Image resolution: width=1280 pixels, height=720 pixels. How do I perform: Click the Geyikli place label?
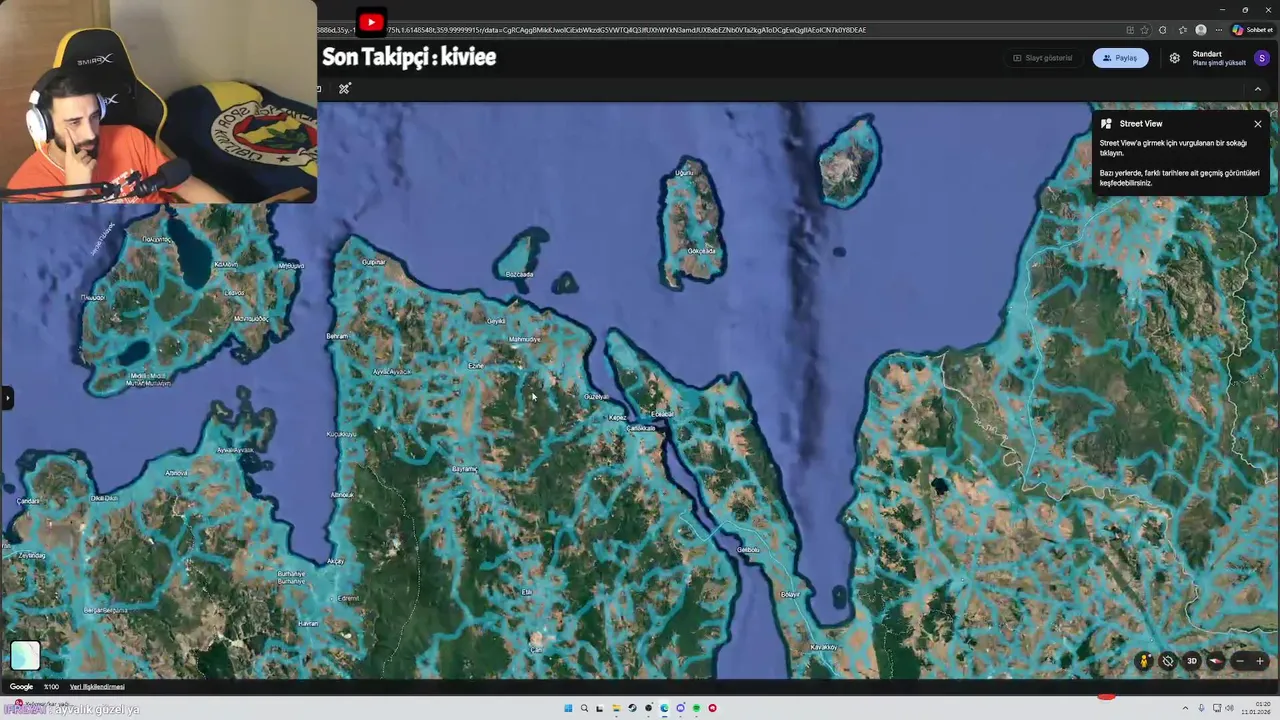coord(496,321)
